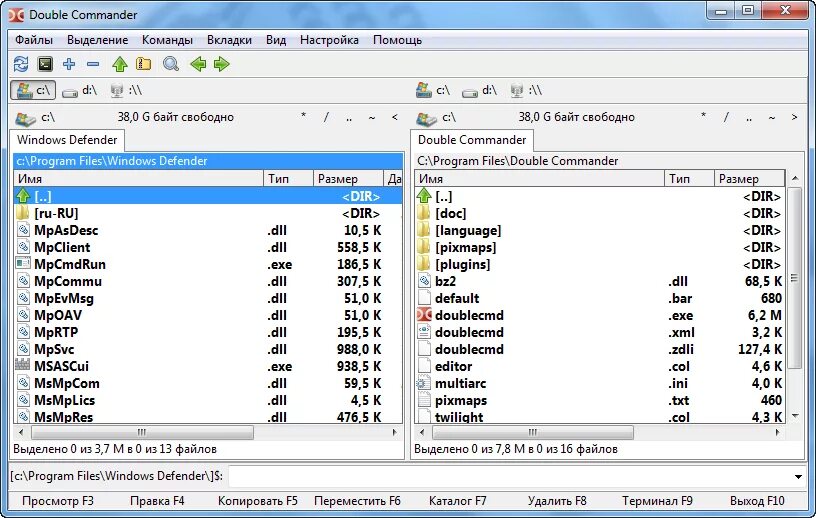Viewport: 816px width, 518px height.
Task: Open the Команды menu
Action: (167, 40)
